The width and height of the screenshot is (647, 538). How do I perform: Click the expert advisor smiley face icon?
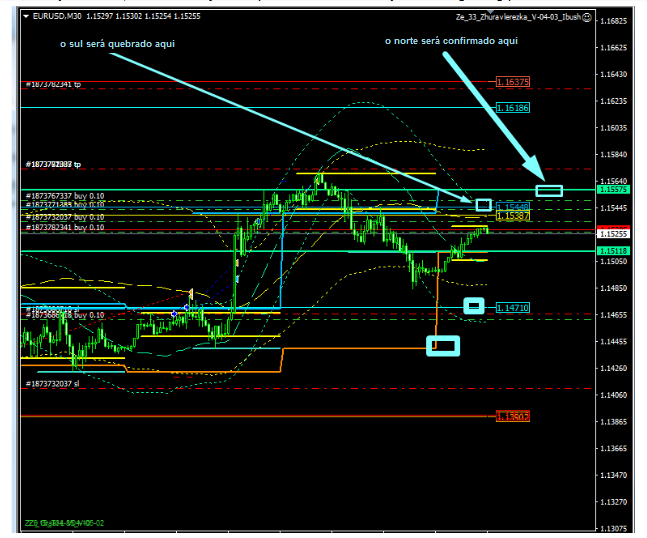(586, 17)
